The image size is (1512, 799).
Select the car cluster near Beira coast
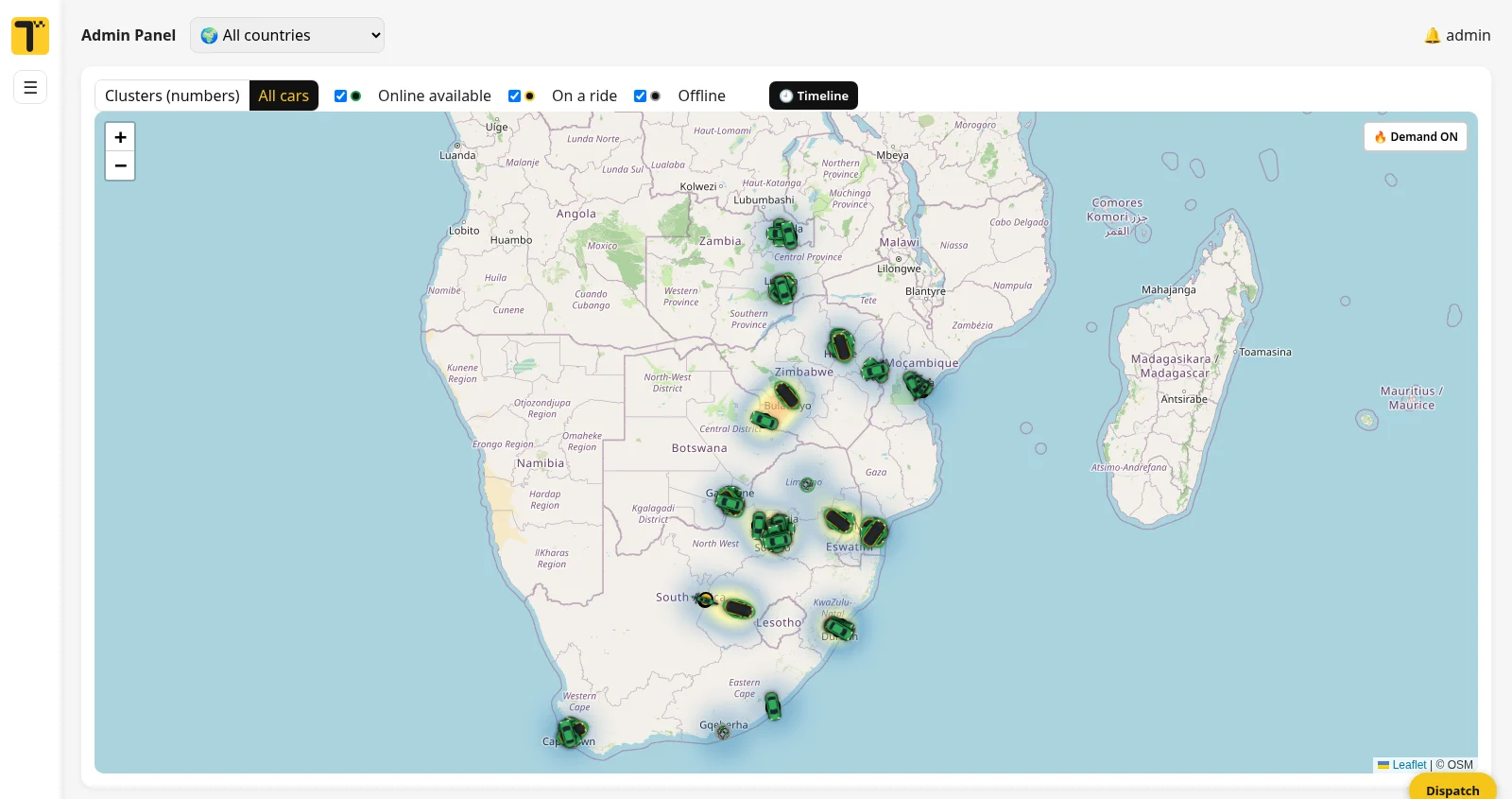(x=918, y=385)
